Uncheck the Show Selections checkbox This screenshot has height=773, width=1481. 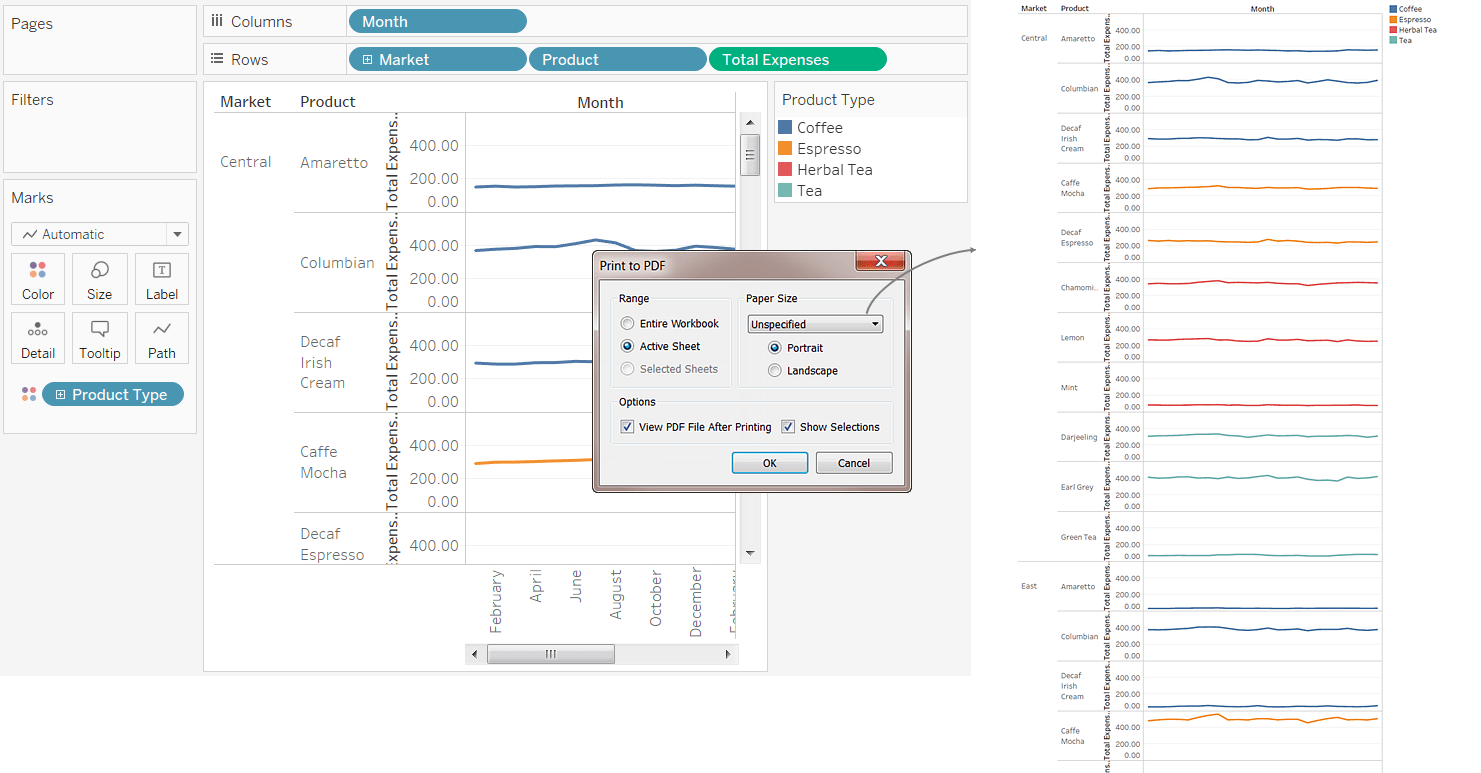pyautogui.click(x=788, y=426)
